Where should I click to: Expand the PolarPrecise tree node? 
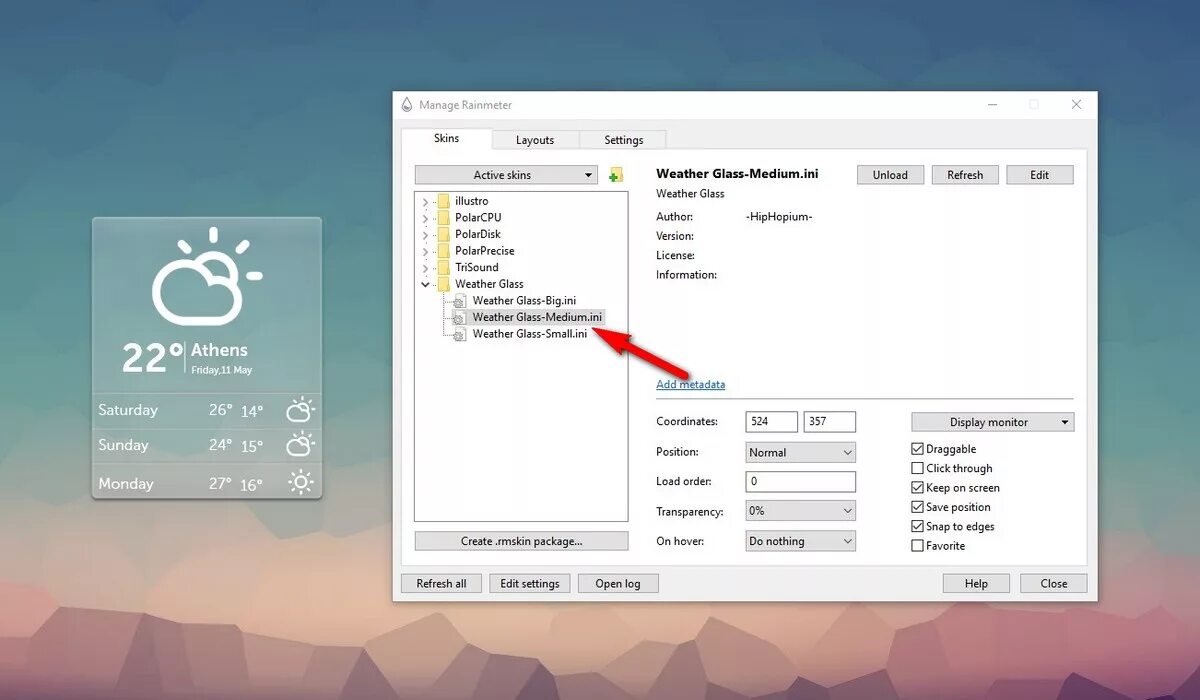[x=425, y=251]
